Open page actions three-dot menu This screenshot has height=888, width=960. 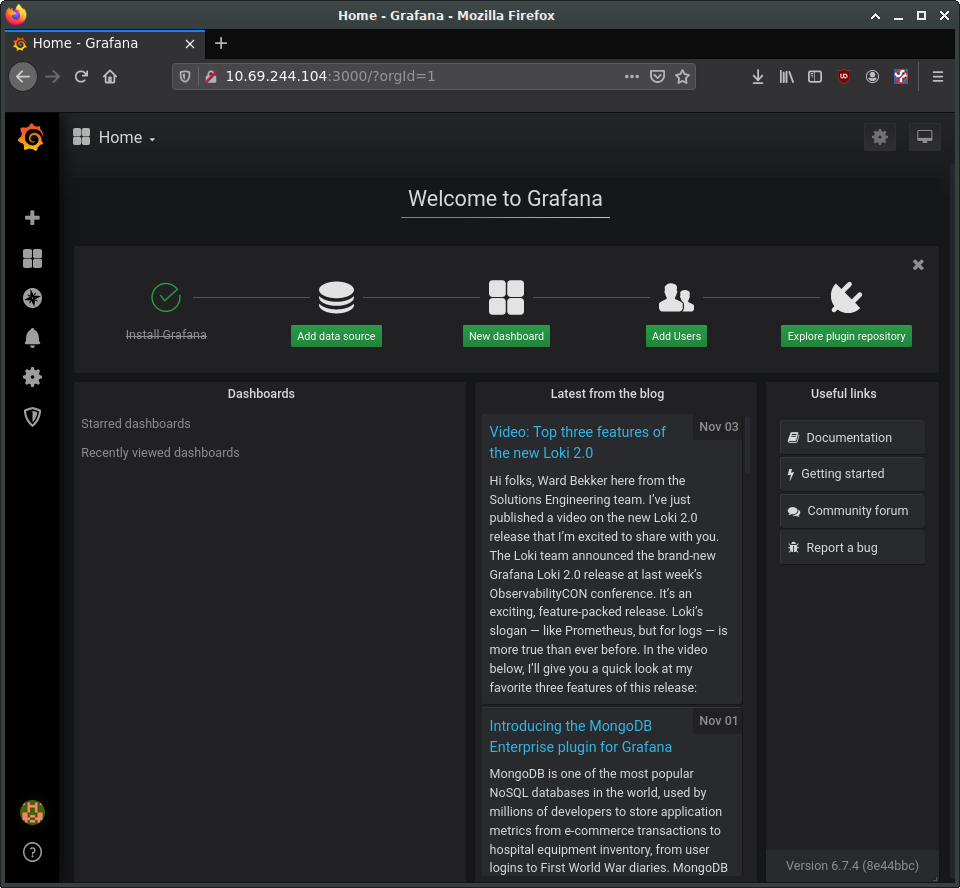pyautogui.click(x=632, y=77)
